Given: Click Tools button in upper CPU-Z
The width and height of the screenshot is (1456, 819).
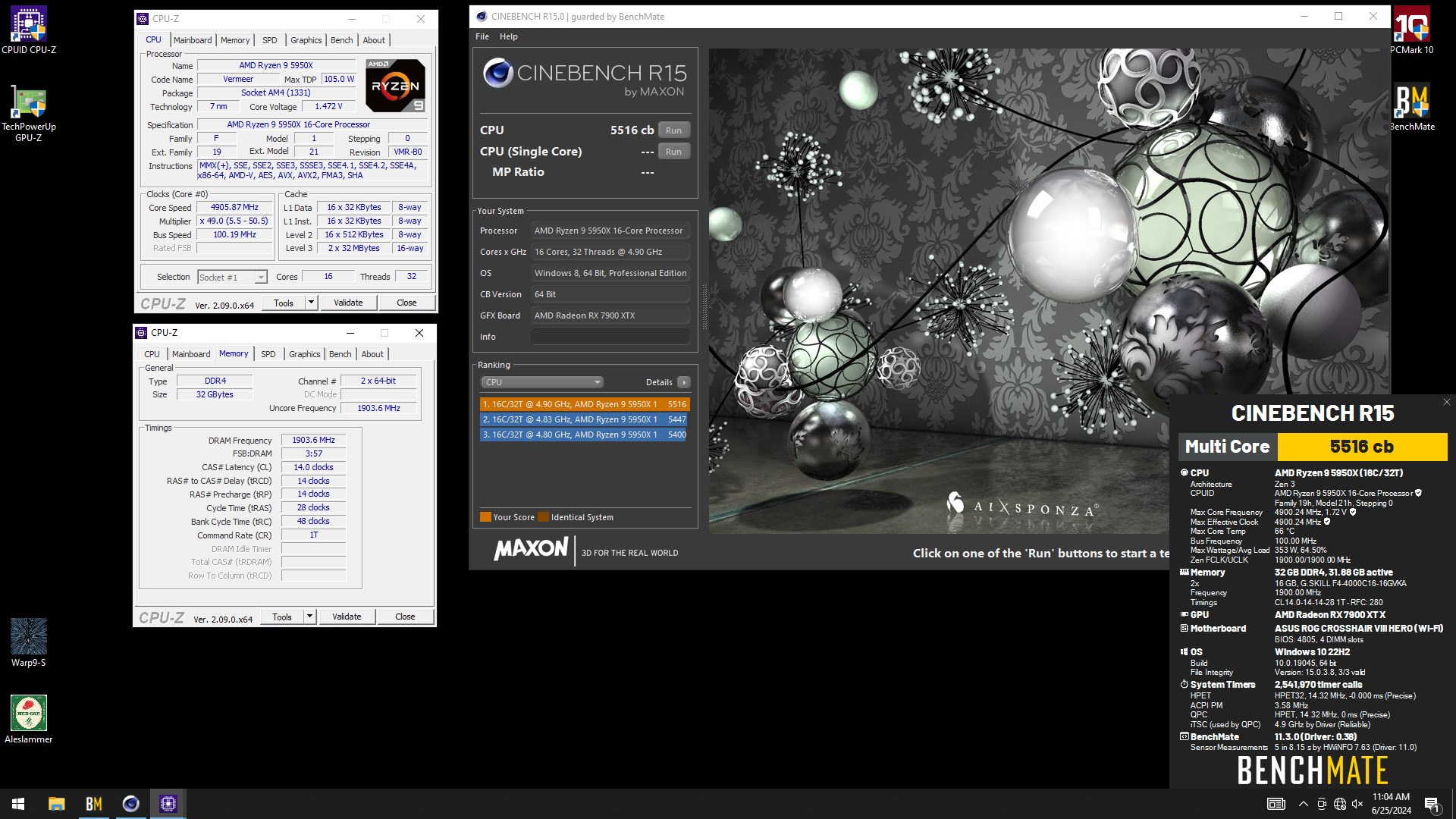Looking at the screenshot, I should [x=284, y=303].
